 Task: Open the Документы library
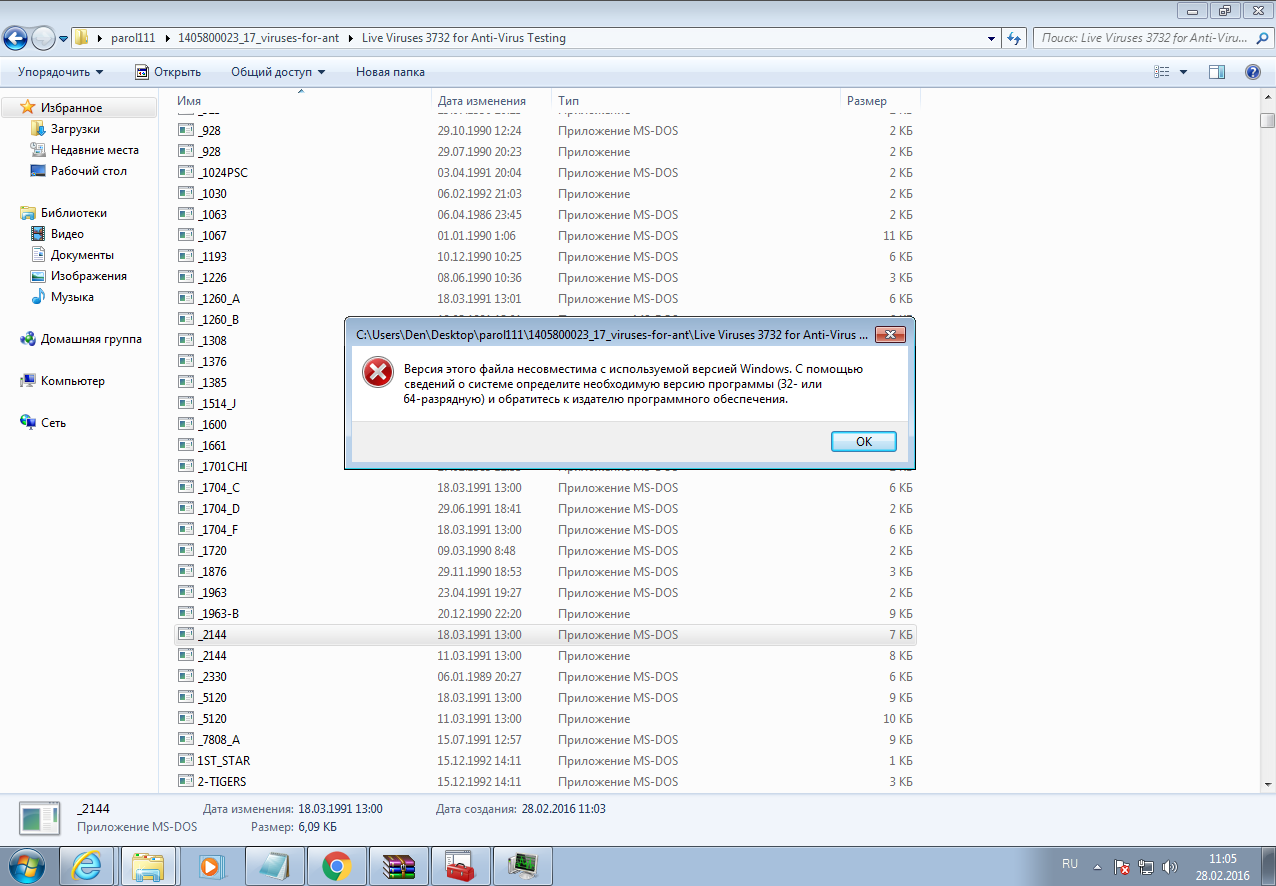(x=82, y=255)
